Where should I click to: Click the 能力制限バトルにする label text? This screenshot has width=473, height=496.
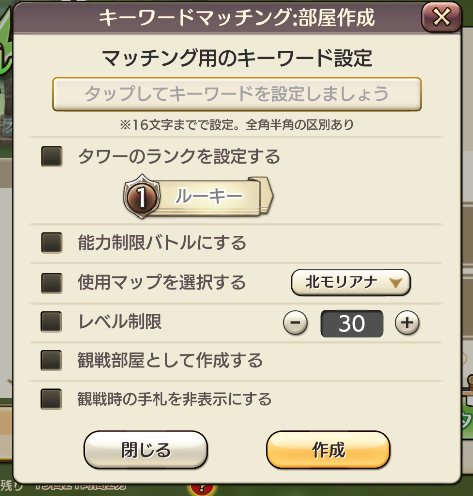coord(162,242)
